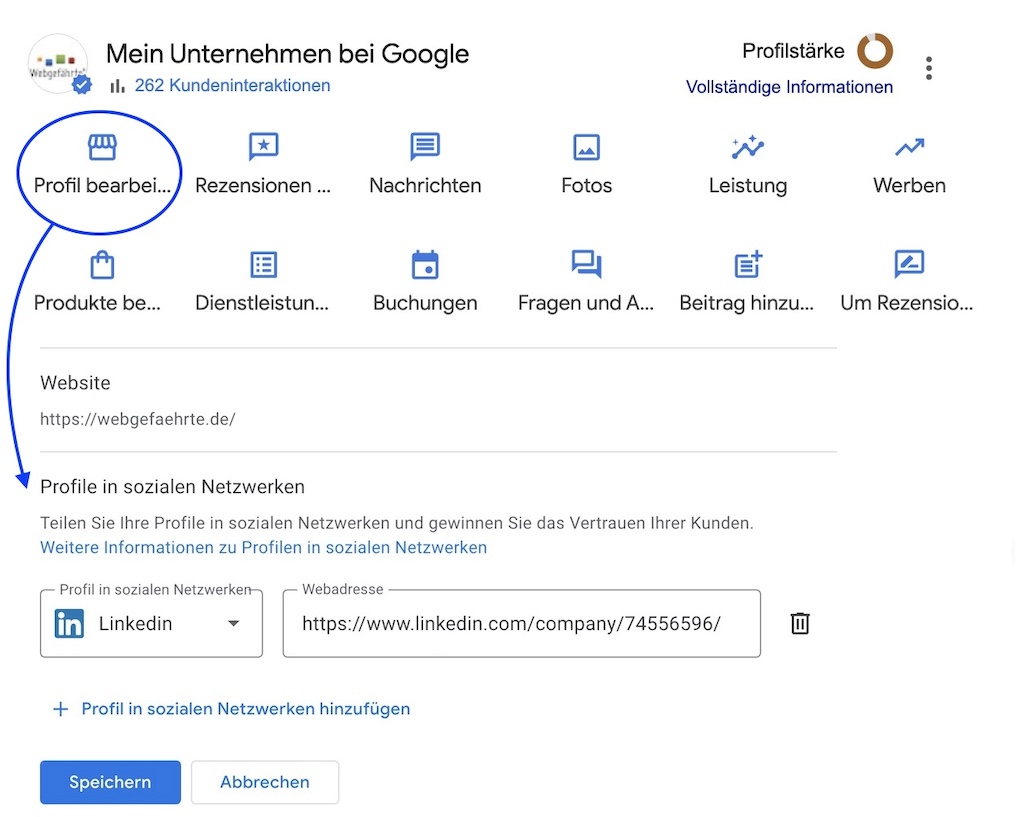
Task: Select the Fotos label
Action: tap(586, 185)
